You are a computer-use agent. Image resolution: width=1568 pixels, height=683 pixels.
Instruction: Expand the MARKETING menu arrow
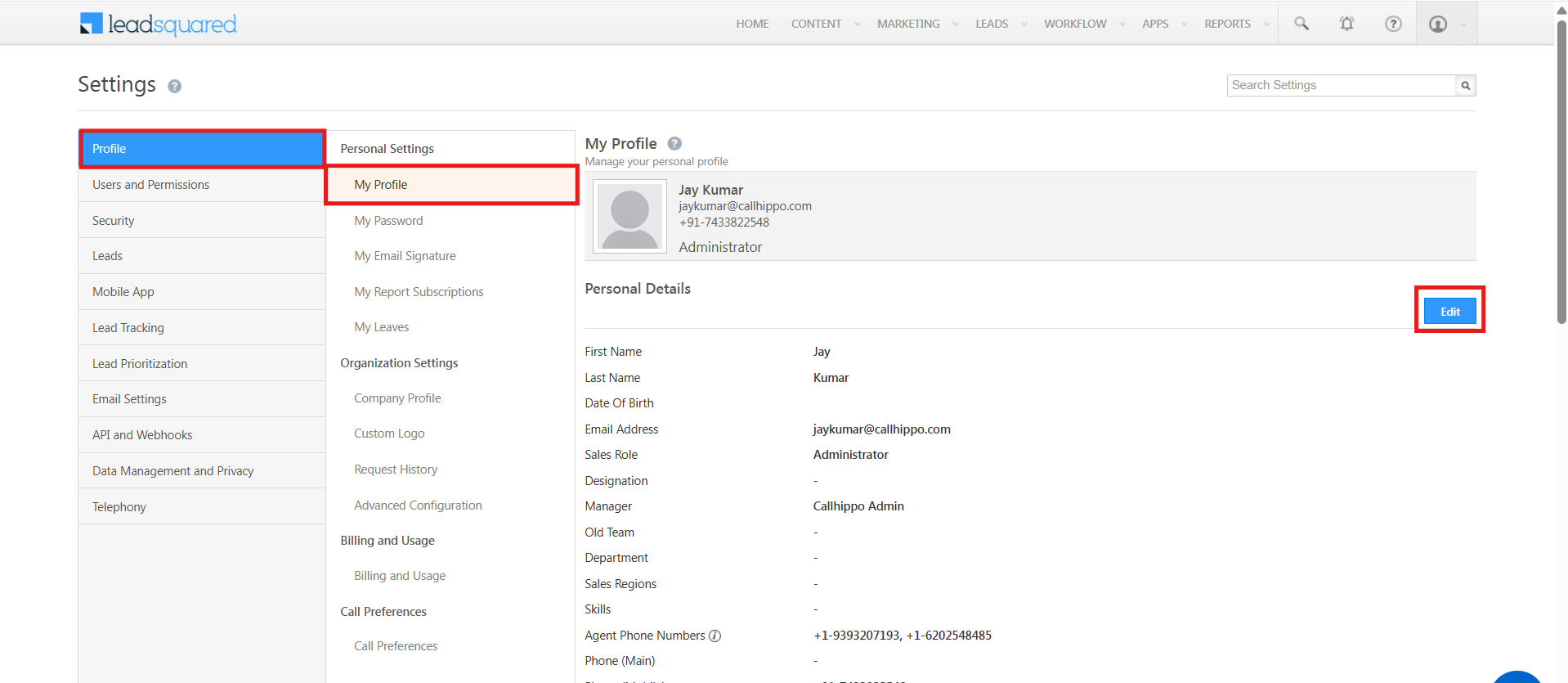click(x=955, y=25)
